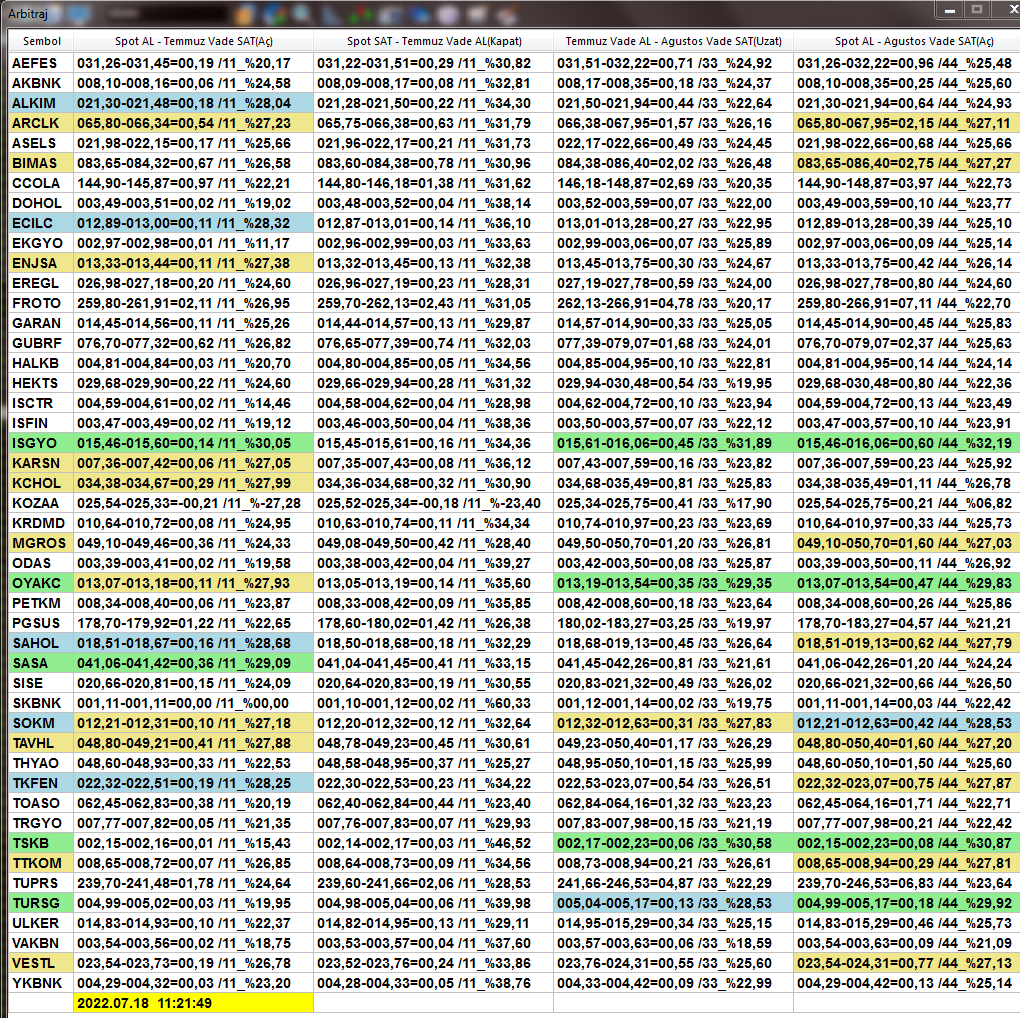Click the cell '008,09-008,17=00,08 /11_%32,81'
The width and height of the screenshot is (1020, 1018).
pyautogui.click(x=433, y=83)
